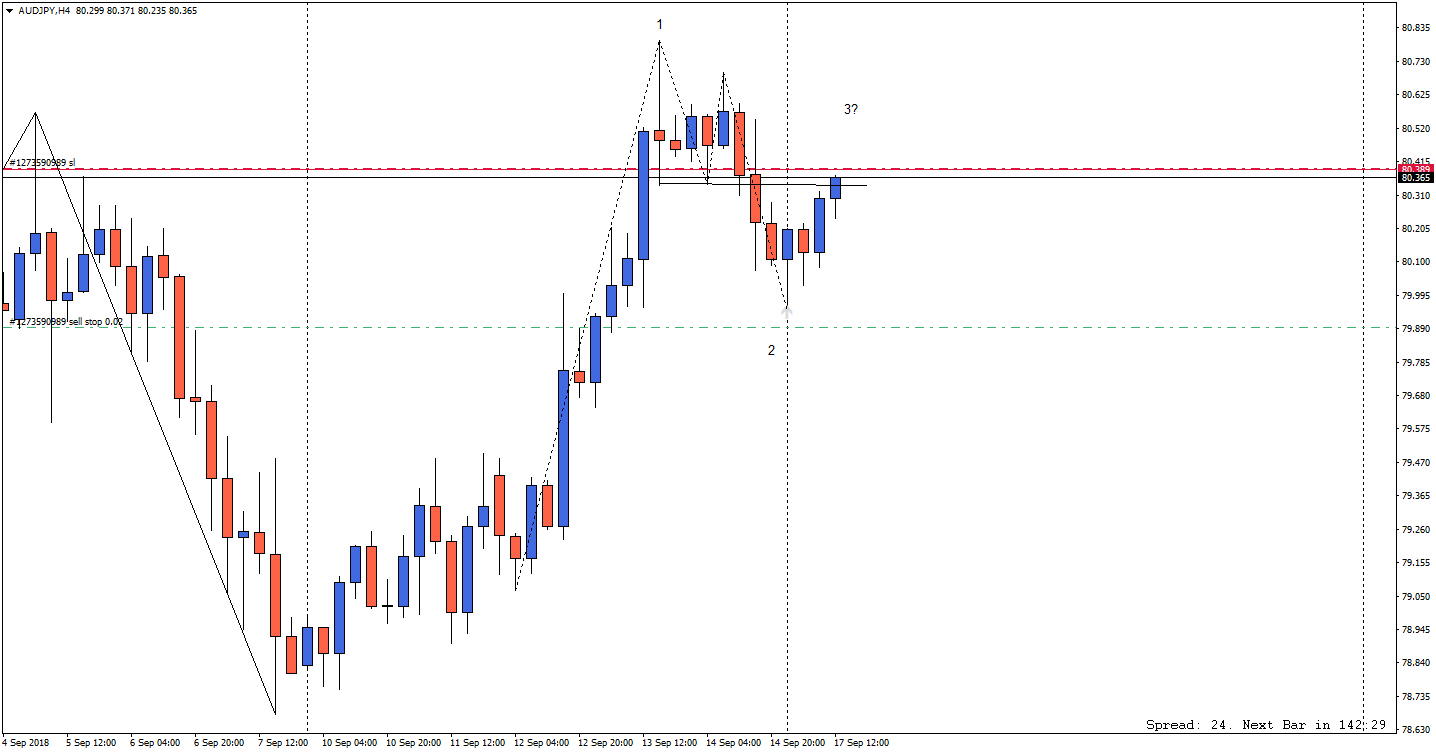Click the 79.155 price scale label
This screenshot has width=1436, height=754.
(x=1414, y=563)
